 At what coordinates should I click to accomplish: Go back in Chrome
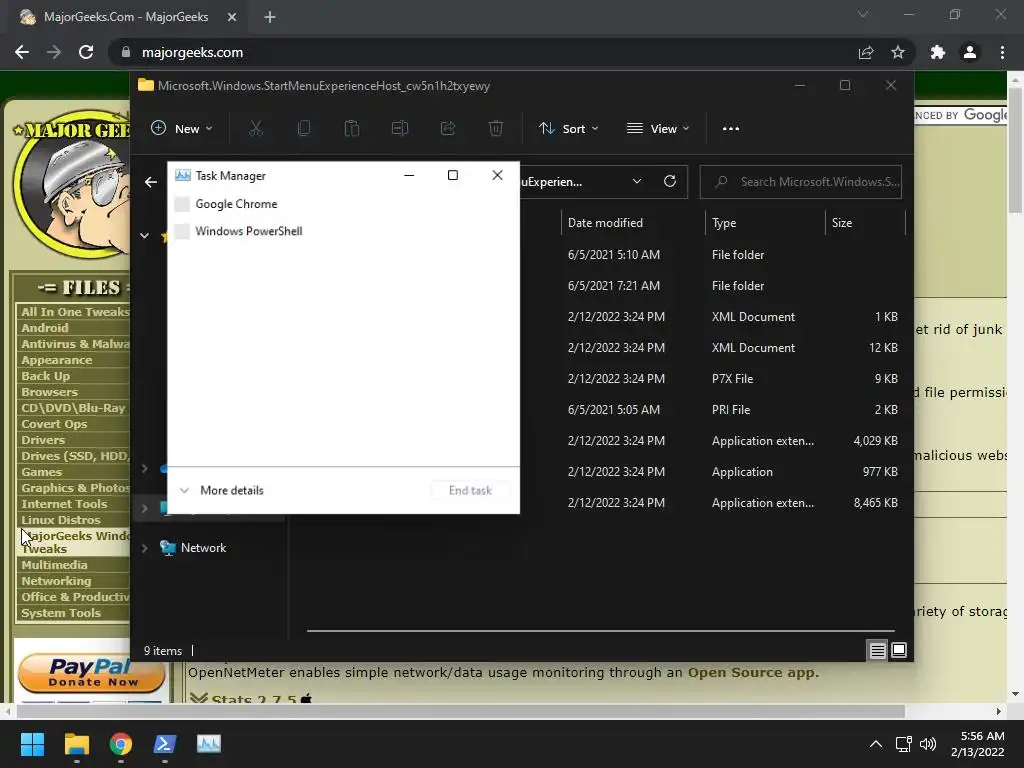[x=22, y=52]
